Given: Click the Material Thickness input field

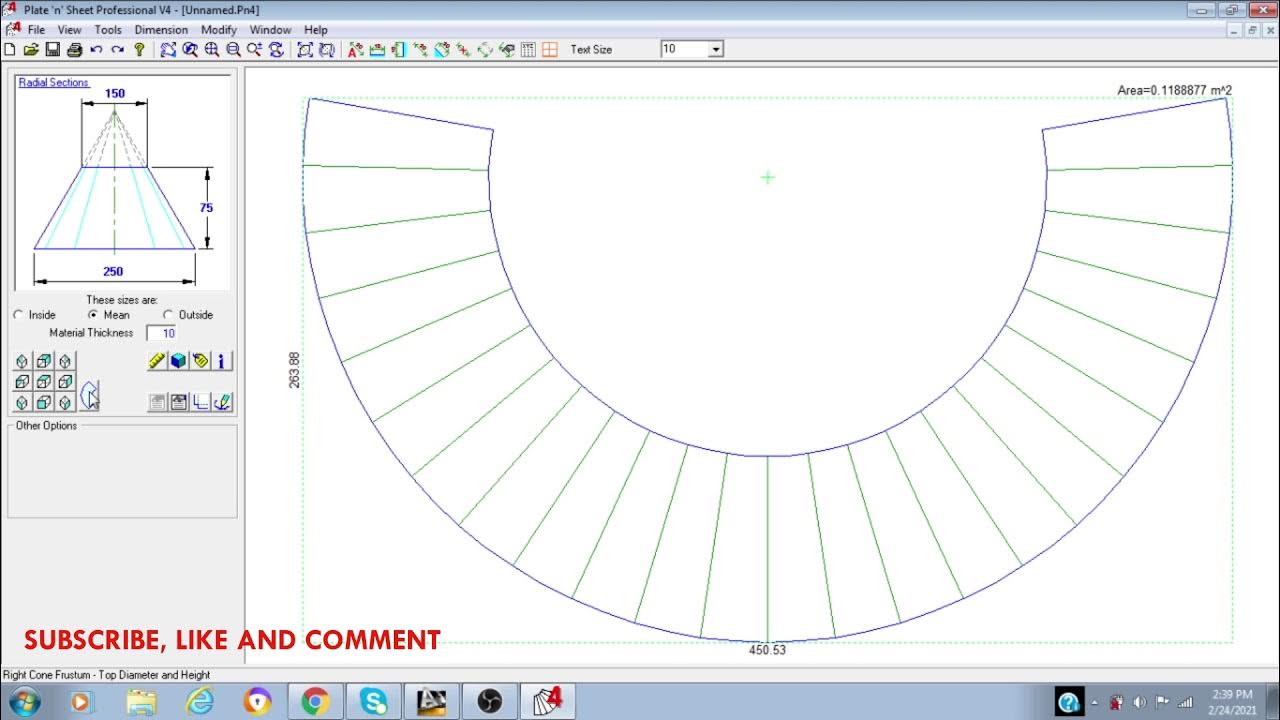Looking at the screenshot, I should 162,333.
